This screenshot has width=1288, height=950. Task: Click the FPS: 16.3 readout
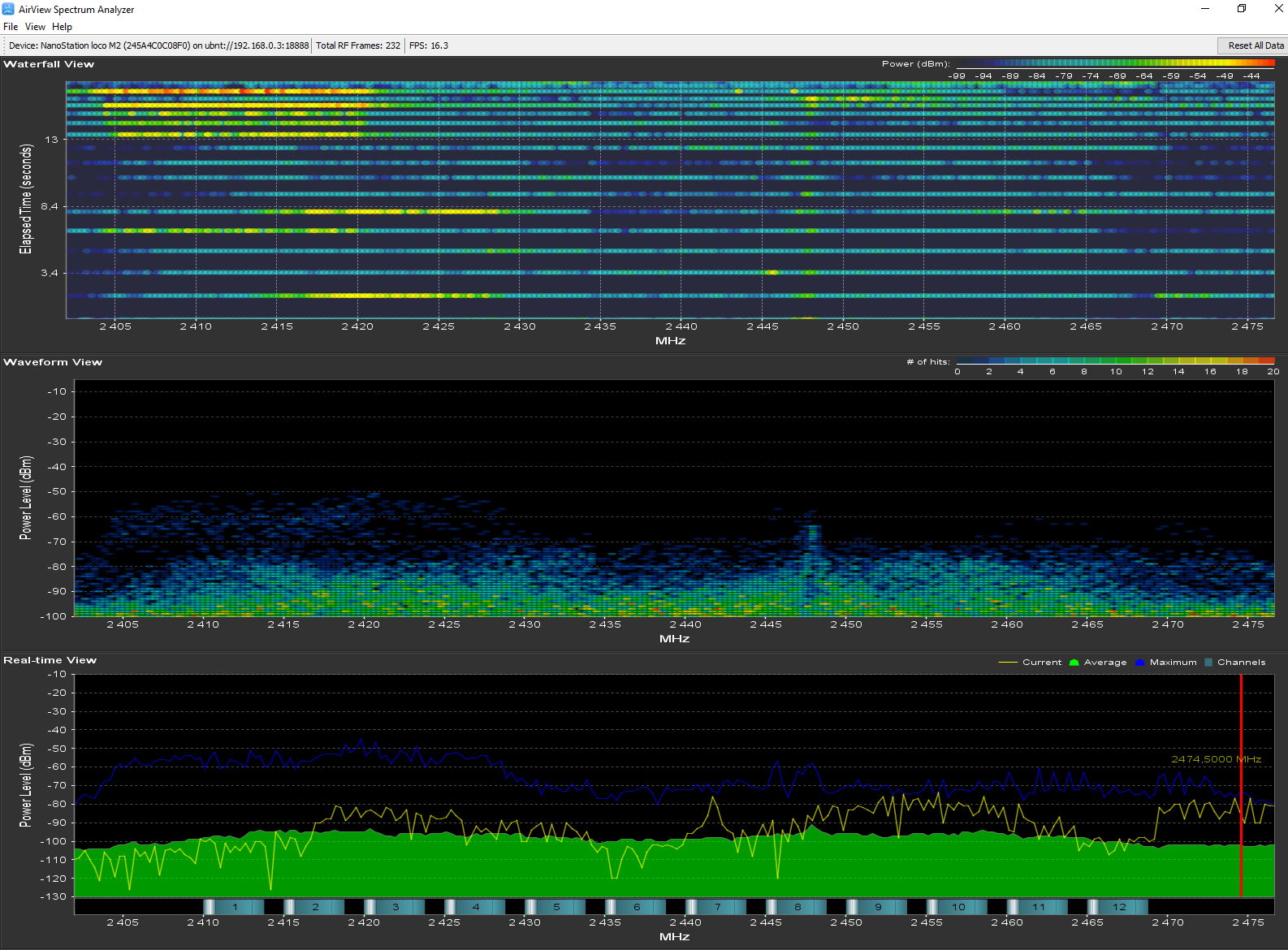click(429, 45)
